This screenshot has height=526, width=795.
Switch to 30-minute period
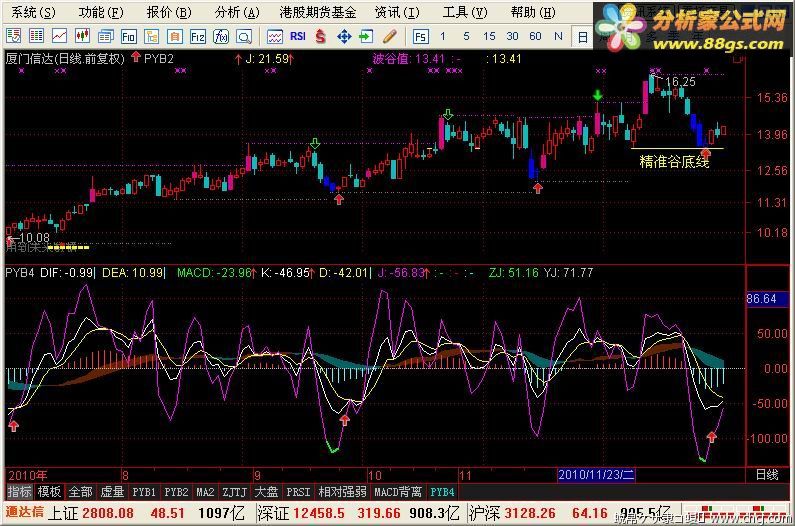(512, 36)
